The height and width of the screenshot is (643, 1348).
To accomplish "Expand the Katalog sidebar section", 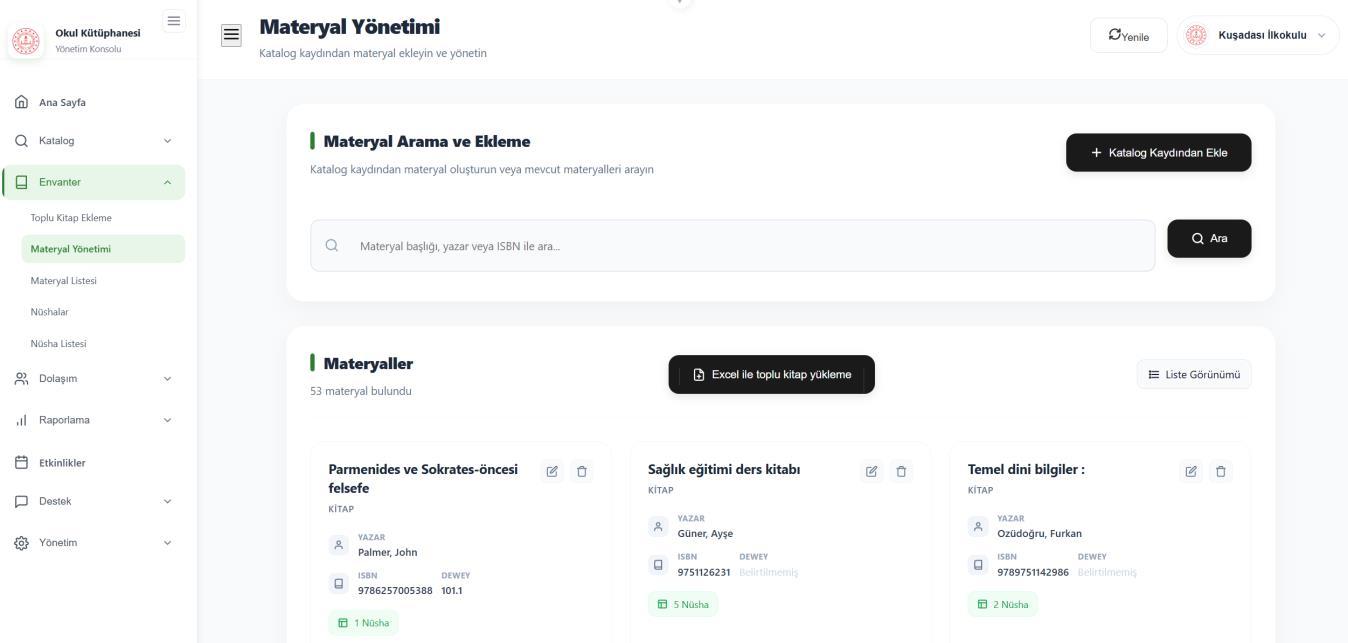I will click(92, 141).
